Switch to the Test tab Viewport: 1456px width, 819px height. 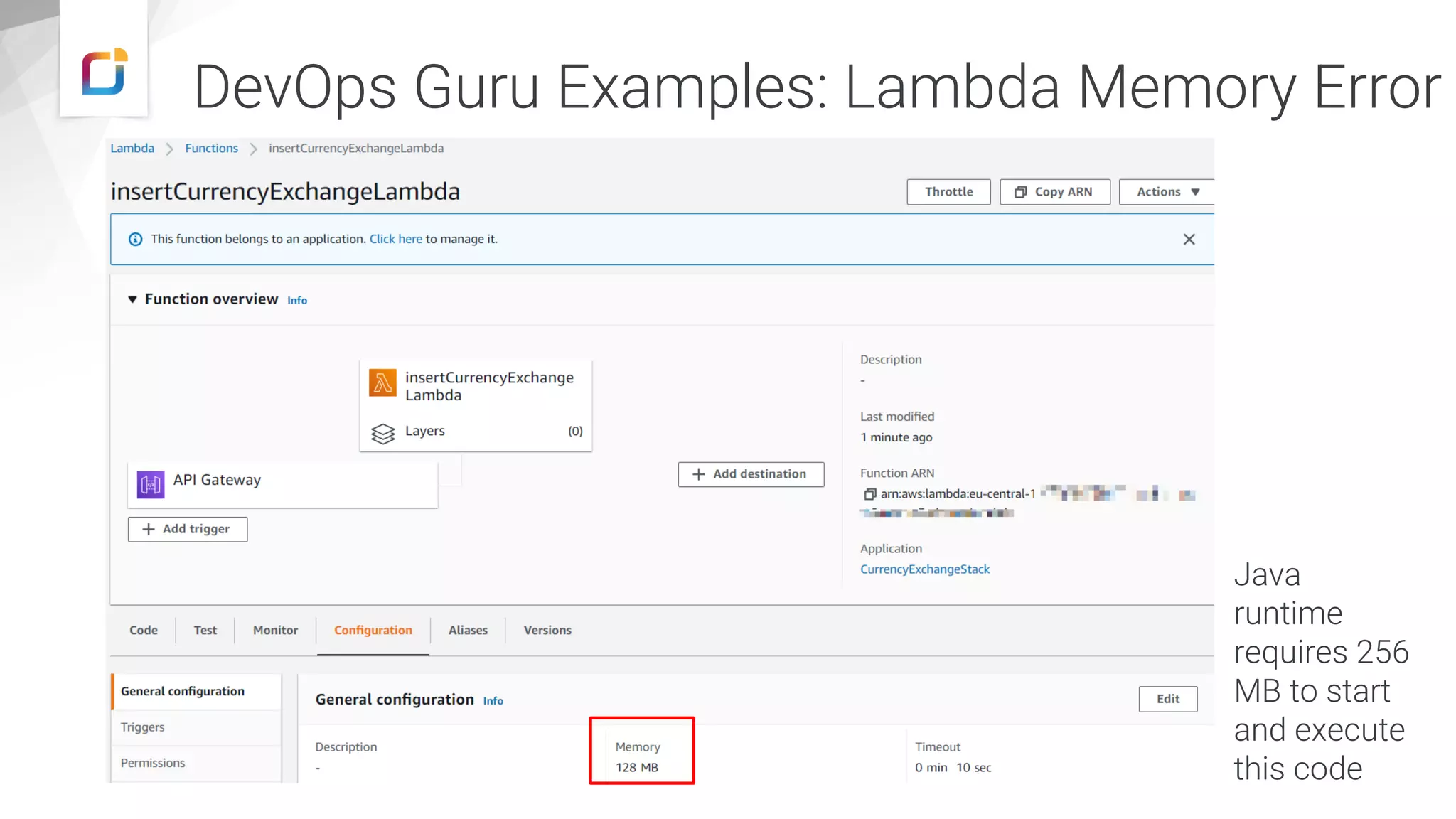coord(205,631)
